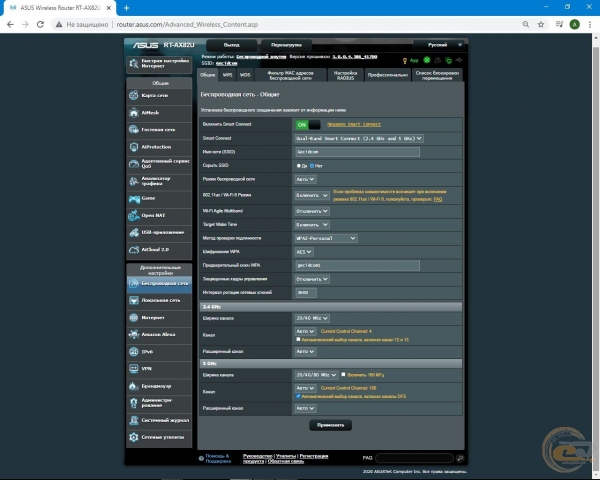Switch to Roaming block list tab
Viewport: 600px width, 480px height.
pos(437,75)
